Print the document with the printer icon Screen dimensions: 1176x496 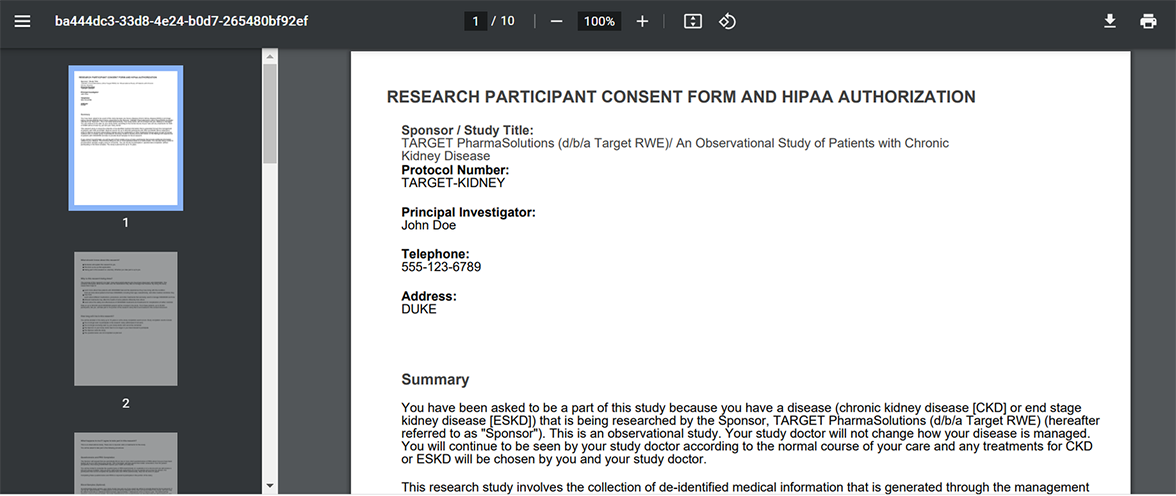point(1148,21)
